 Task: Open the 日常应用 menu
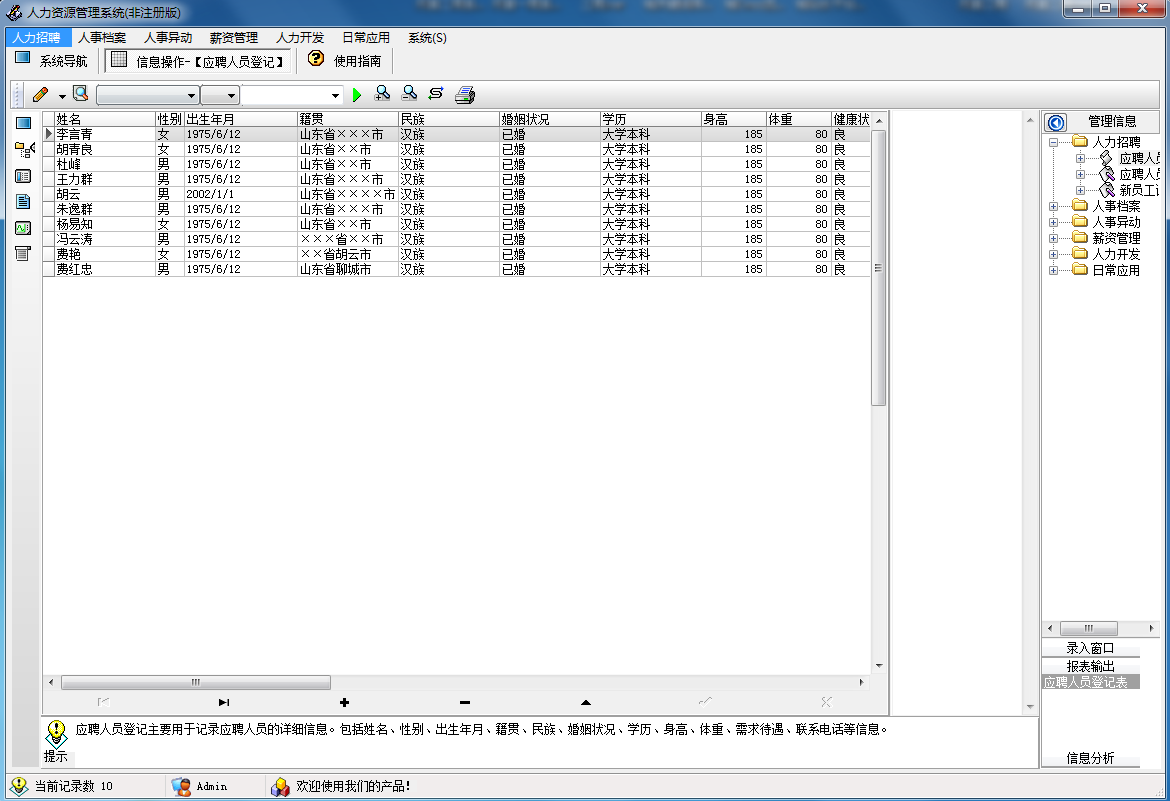tap(366, 37)
